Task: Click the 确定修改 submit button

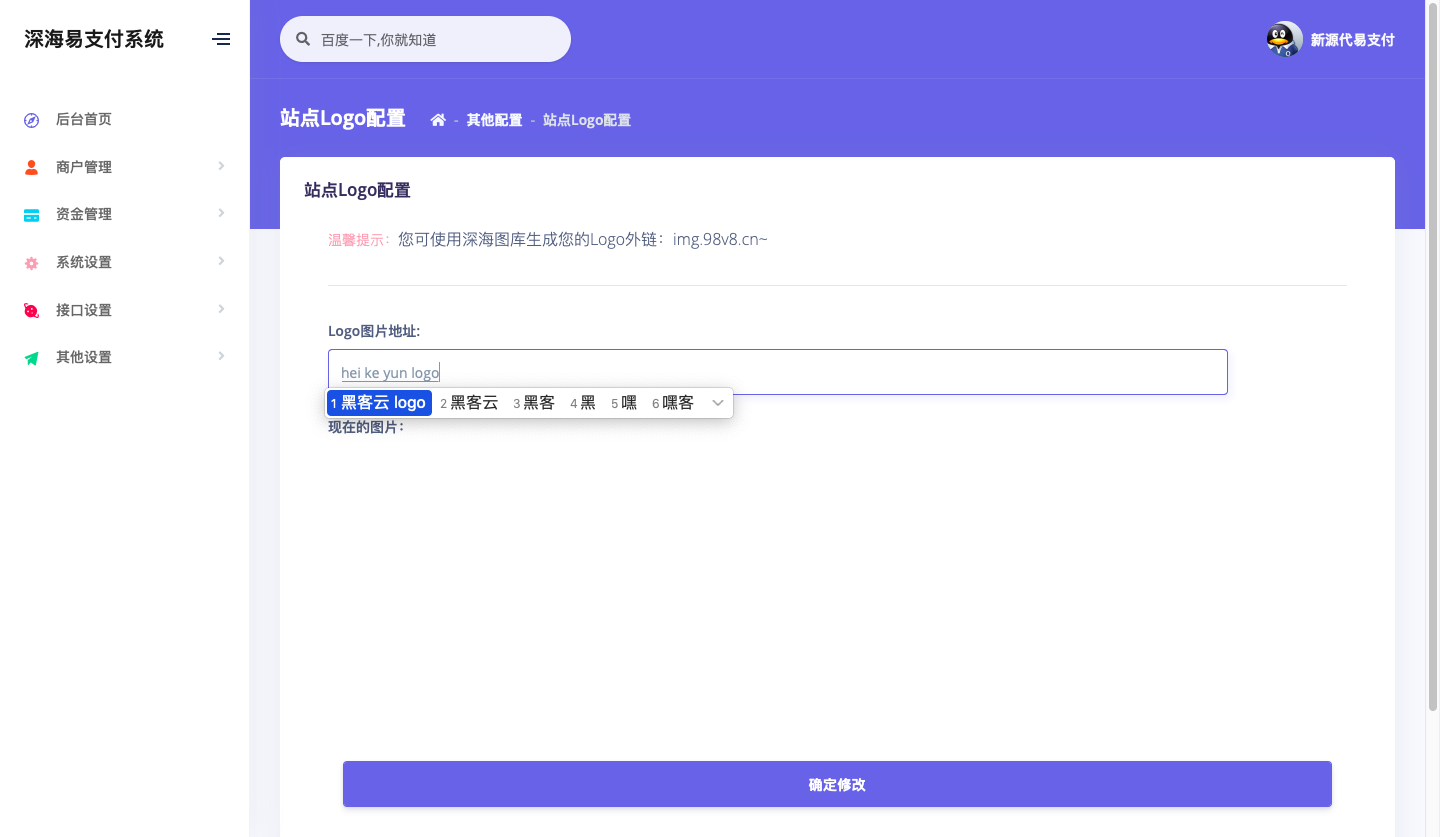Action: [837, 784]
